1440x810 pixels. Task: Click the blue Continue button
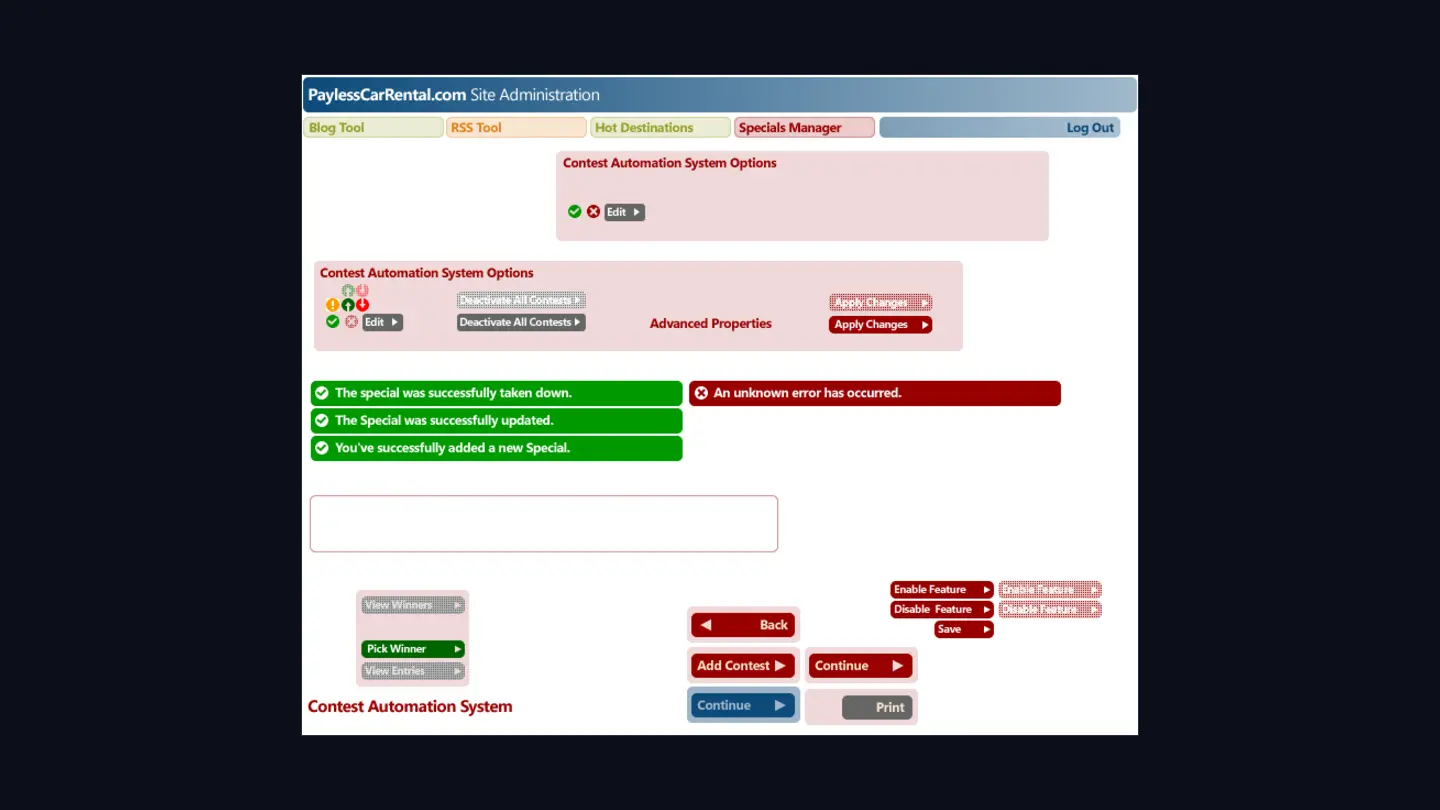pos(743,706)
